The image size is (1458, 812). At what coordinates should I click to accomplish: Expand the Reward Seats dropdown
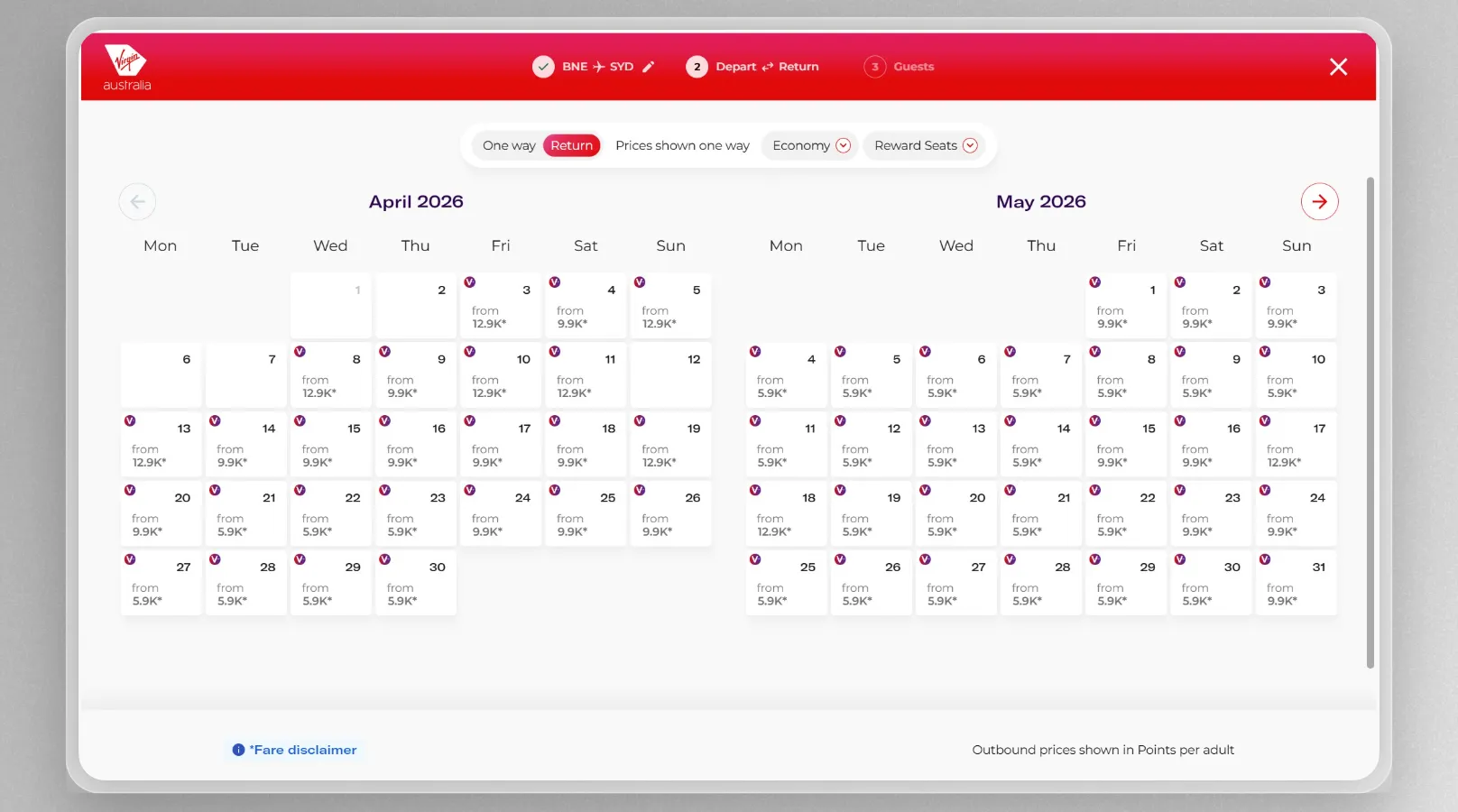click(926, 145)
